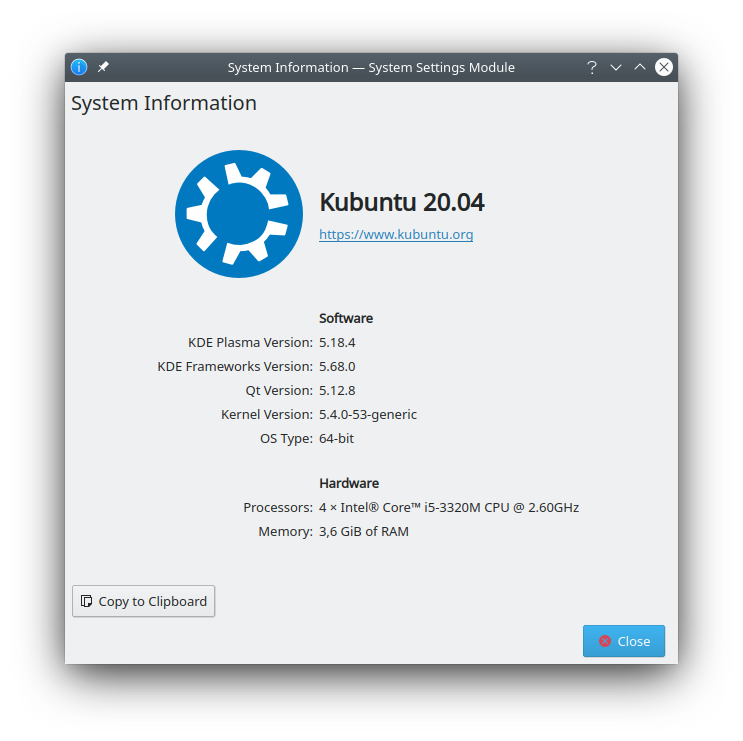
Task: Close window with title bar X
Action: pos(663,67)
